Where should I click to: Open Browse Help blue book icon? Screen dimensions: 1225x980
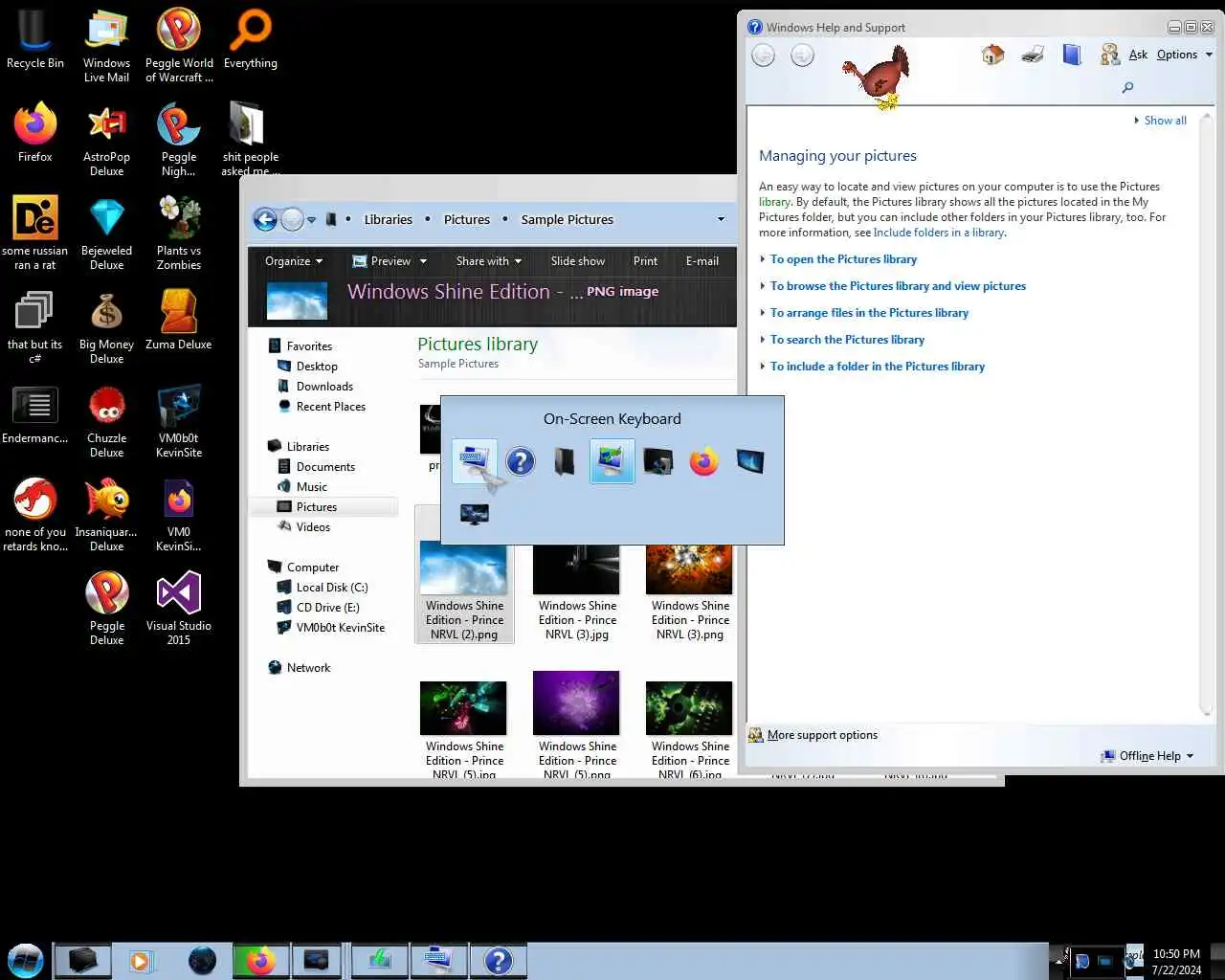1072,55
